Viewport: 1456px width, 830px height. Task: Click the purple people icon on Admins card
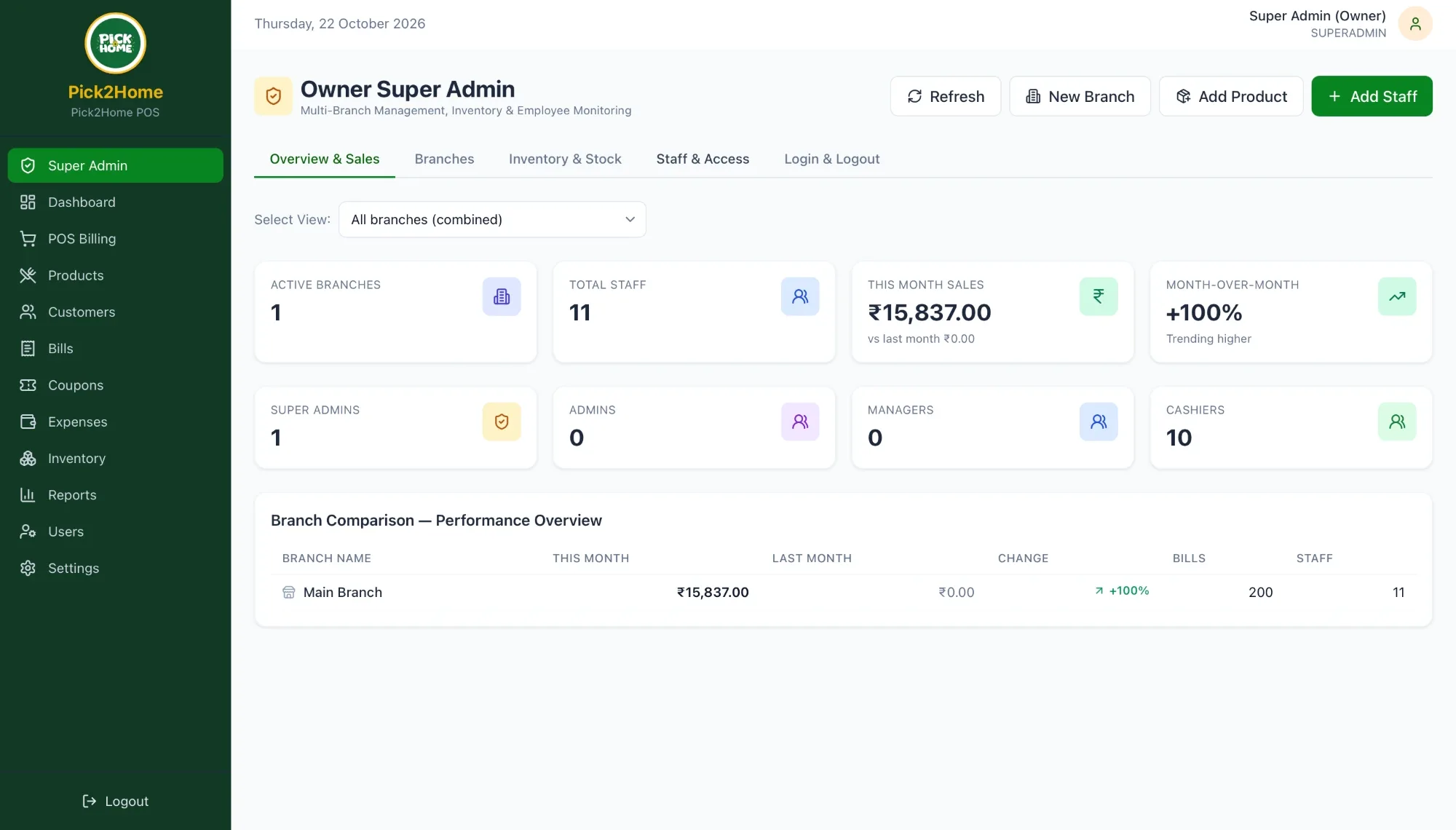[x=800, y=422]
